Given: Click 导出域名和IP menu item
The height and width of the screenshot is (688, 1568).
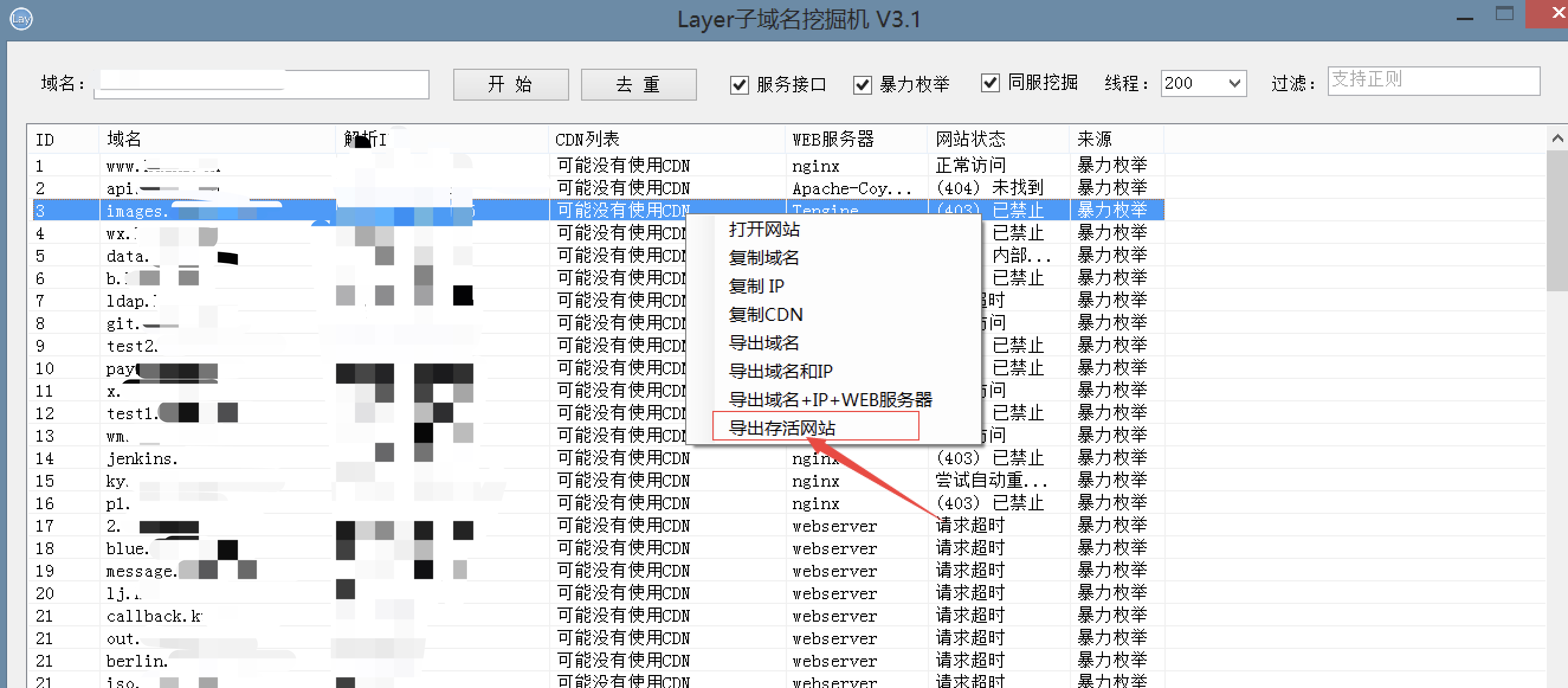Looking at the screenshot, I should (x=780, y=371).
